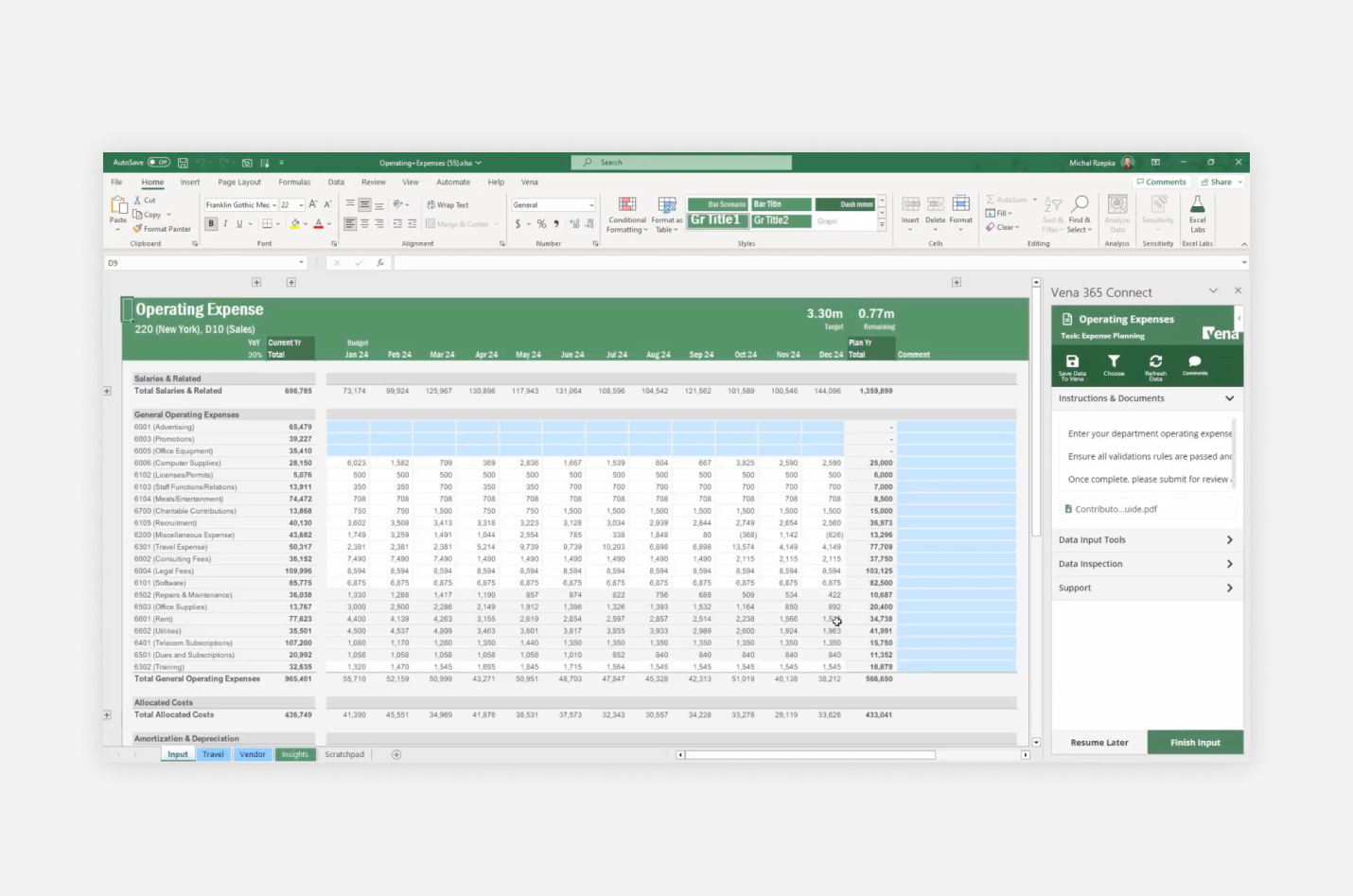Open Conditional Formatting

pyautogui.click(x=626, y=215)
